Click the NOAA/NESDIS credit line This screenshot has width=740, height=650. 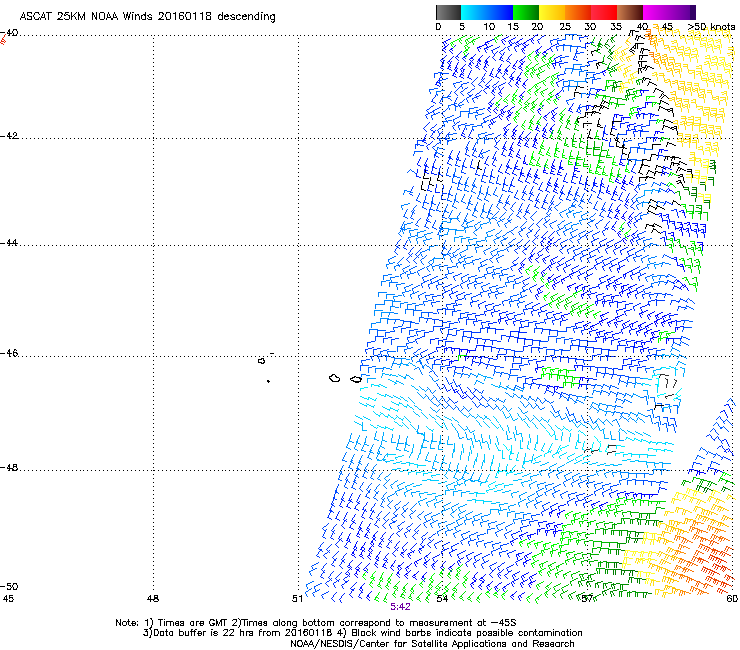[432, 644]
